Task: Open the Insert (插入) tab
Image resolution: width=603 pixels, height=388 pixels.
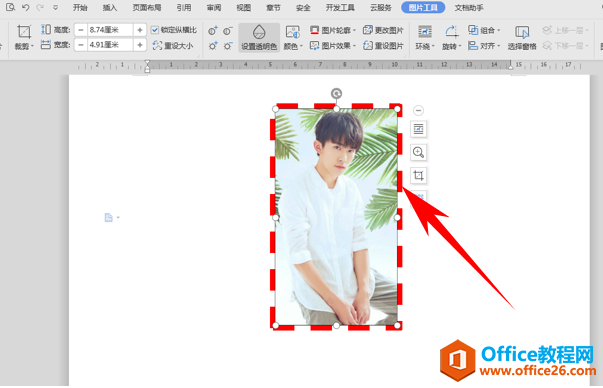Action: (110, 7)
